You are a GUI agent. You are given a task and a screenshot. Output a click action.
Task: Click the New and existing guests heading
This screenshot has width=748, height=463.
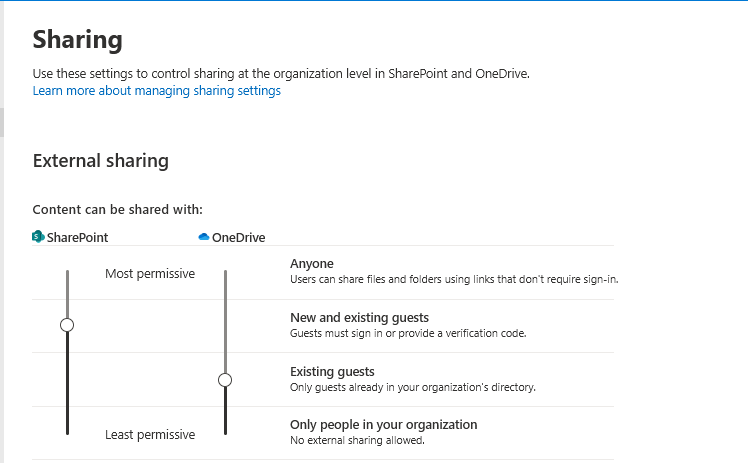[x=359, y=318]
